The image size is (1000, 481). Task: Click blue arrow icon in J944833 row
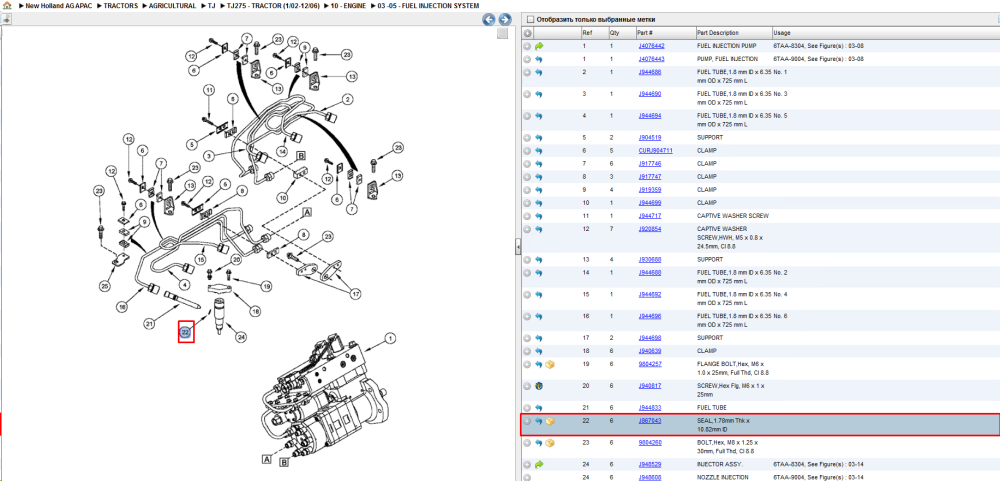pos(539,408)
